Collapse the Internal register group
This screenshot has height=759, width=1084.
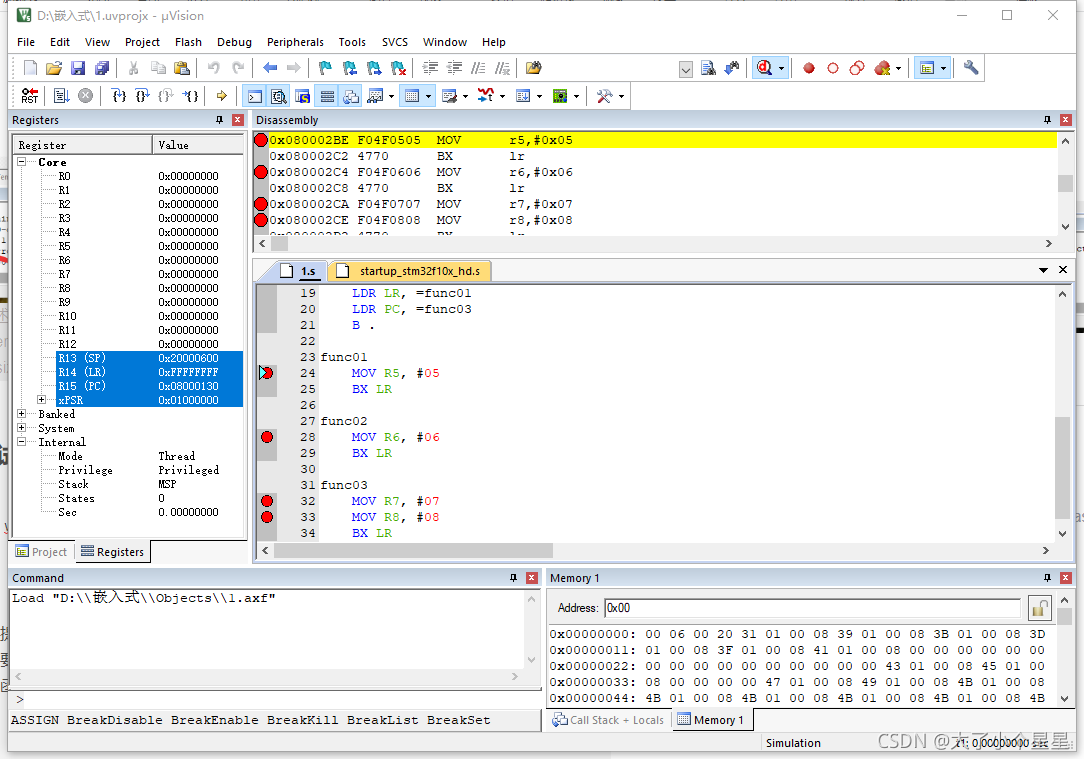21,442
